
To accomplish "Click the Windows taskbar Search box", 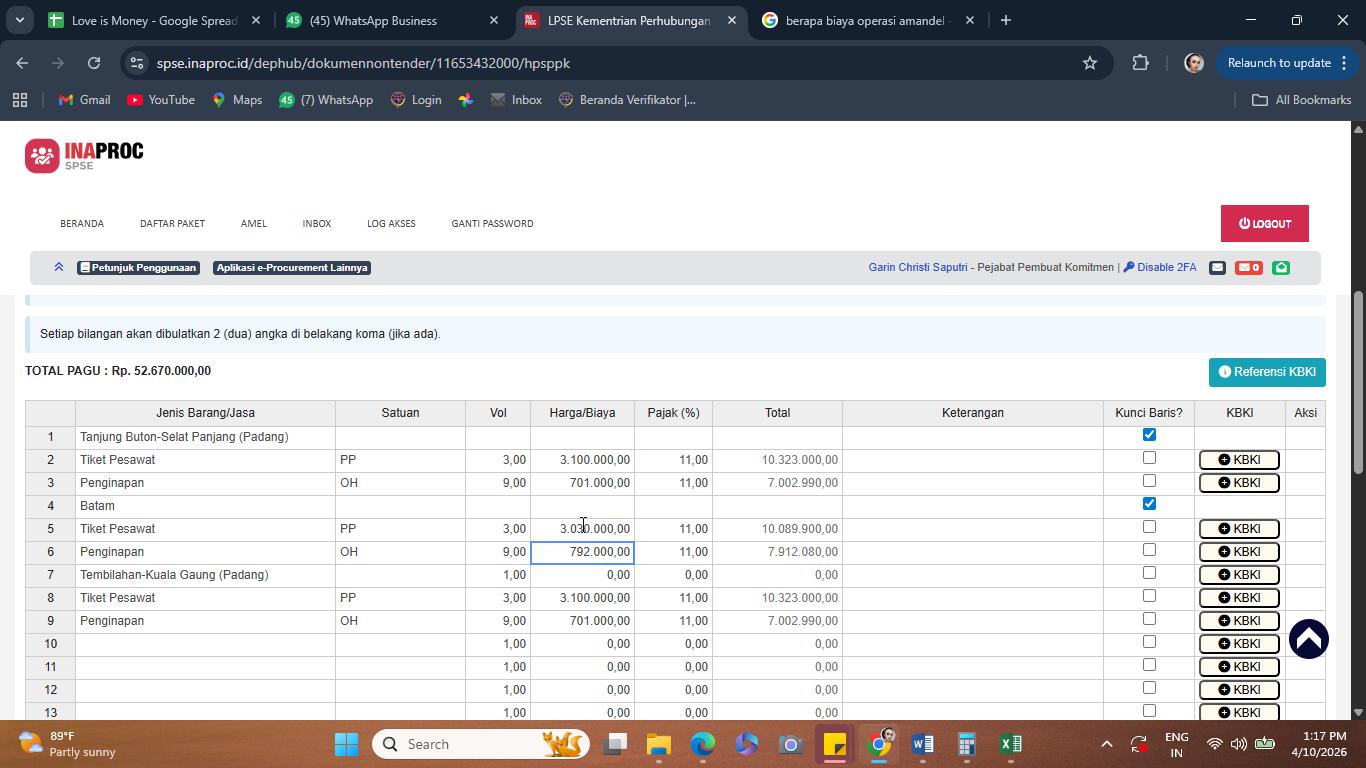I will click(x=481, y=744).
